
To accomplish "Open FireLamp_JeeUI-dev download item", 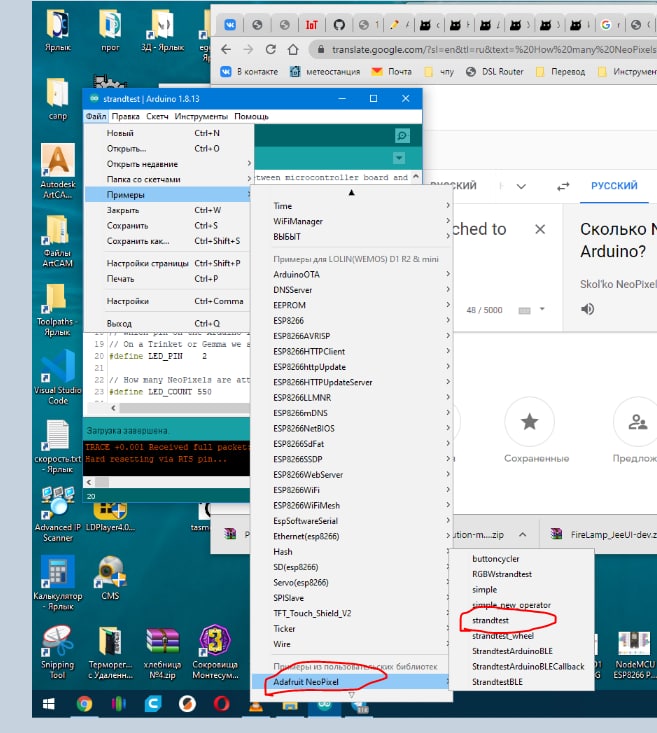I will pyautogui.click(x=603, y=534).
